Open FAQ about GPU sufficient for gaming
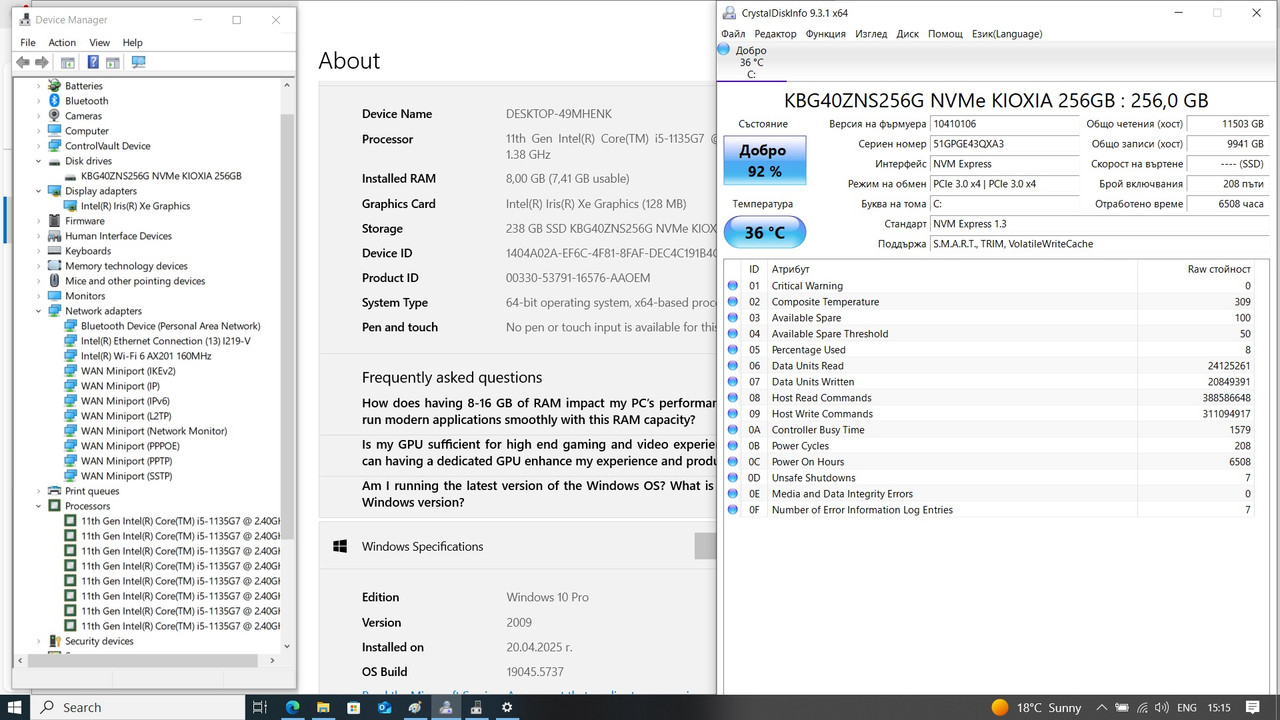The width and height of the screenshot is (1280, 720). coord(540,453)
